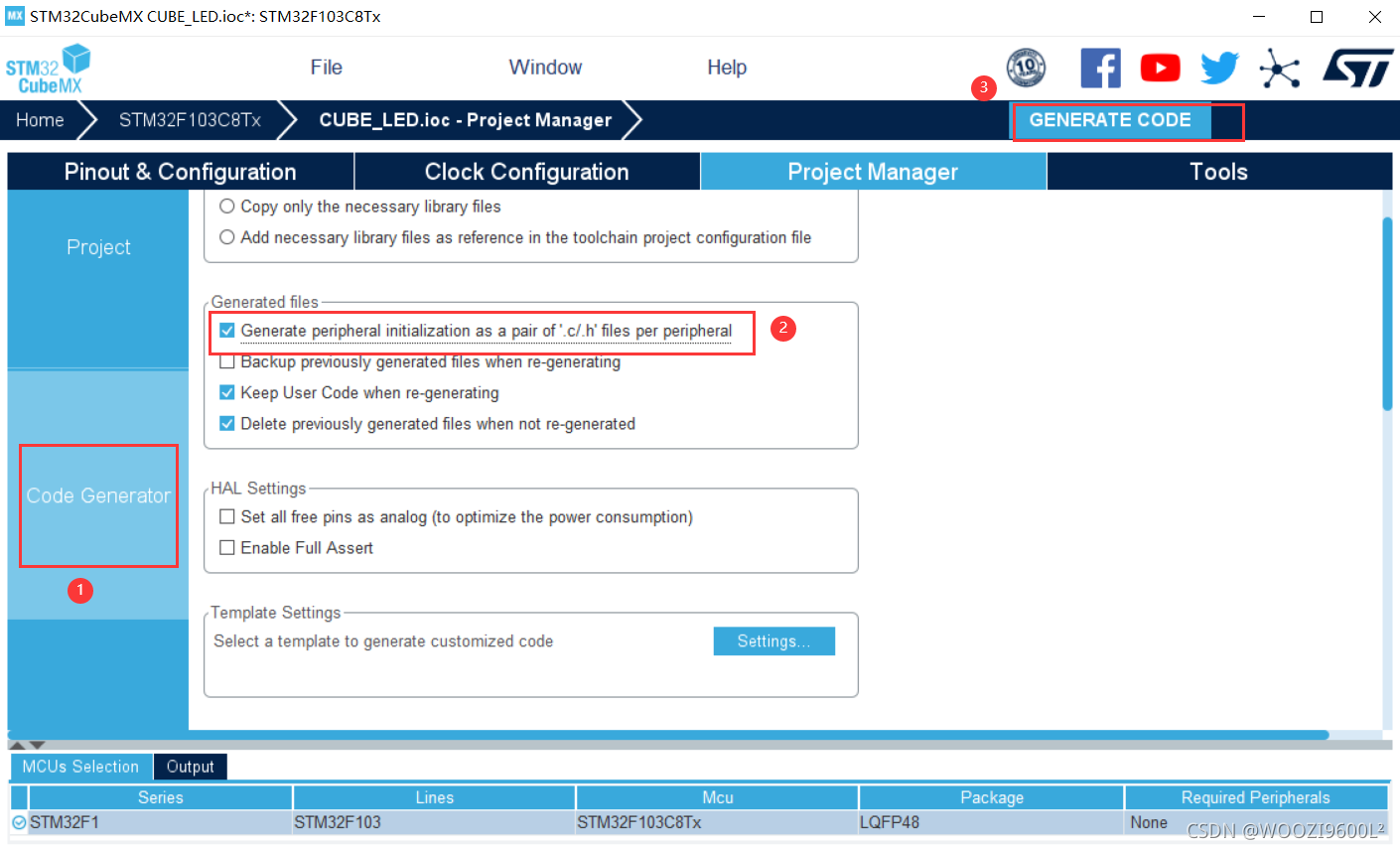Click the MX app icon in title bar

15,16
